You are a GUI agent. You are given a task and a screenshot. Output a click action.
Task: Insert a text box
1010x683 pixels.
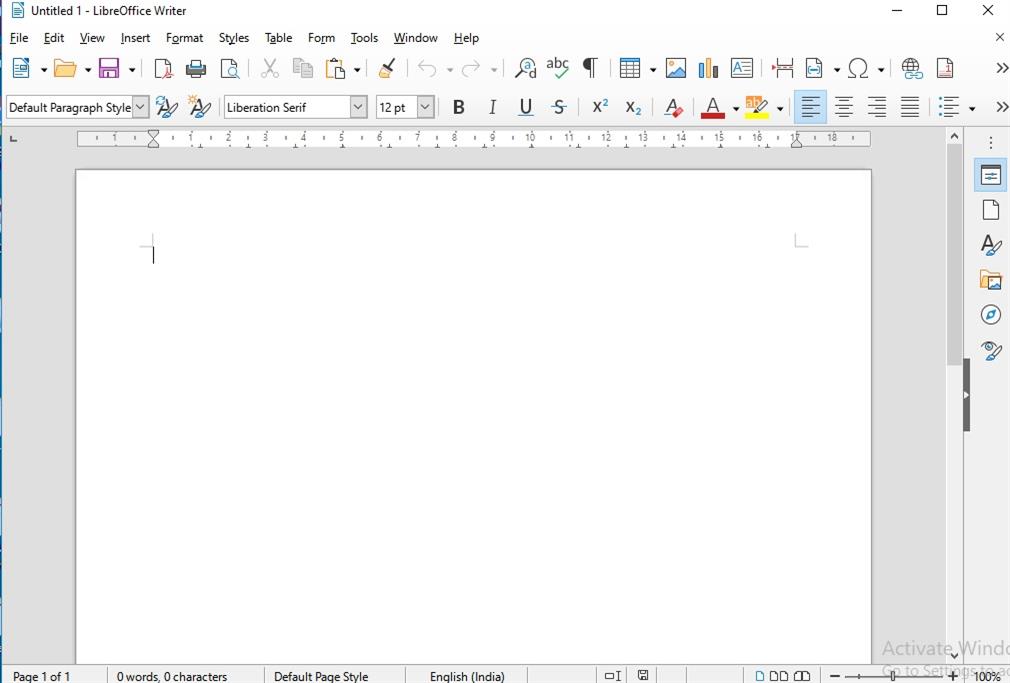pos(742,68)
